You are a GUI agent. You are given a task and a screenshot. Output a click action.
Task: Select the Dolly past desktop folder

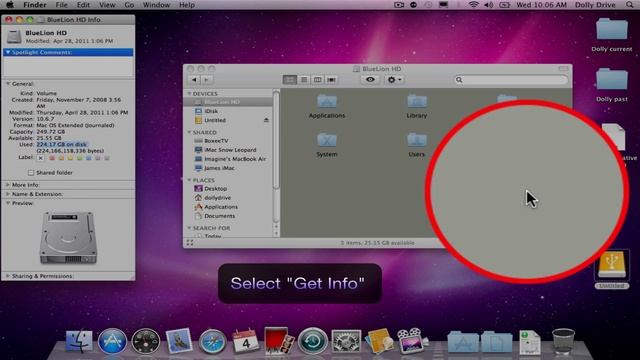click(612, 84)
